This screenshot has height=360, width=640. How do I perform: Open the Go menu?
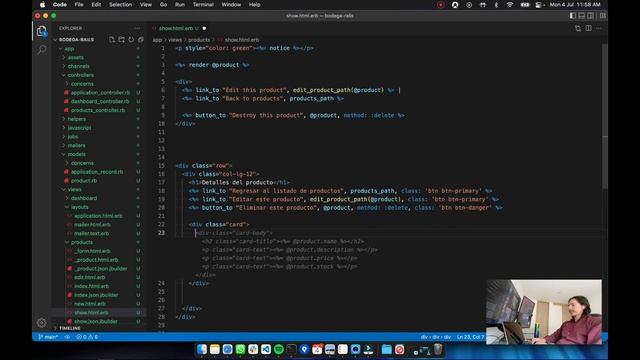pos(163,5)
